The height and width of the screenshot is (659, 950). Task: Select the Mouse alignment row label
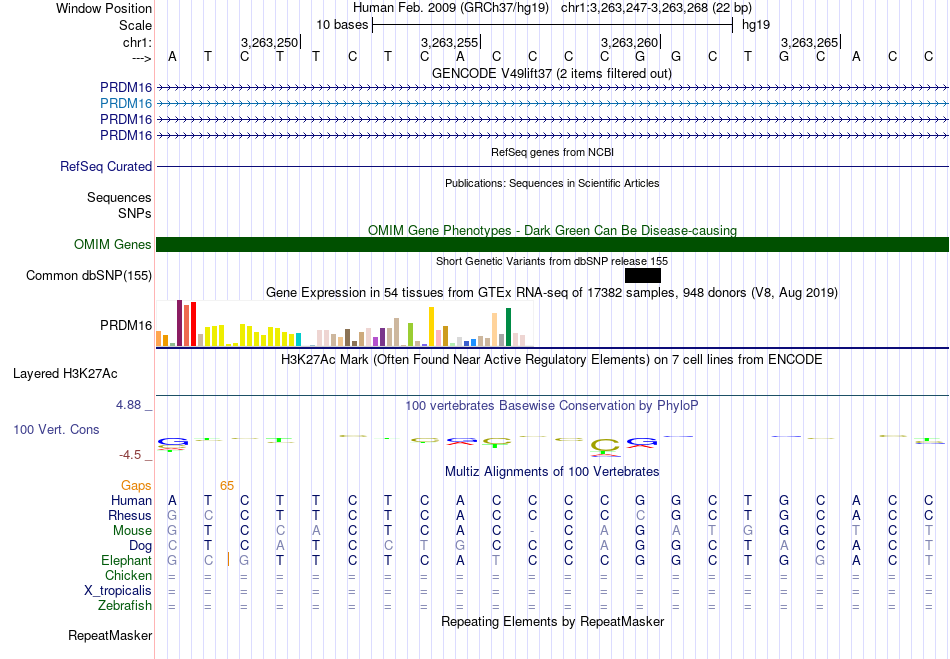132,531
